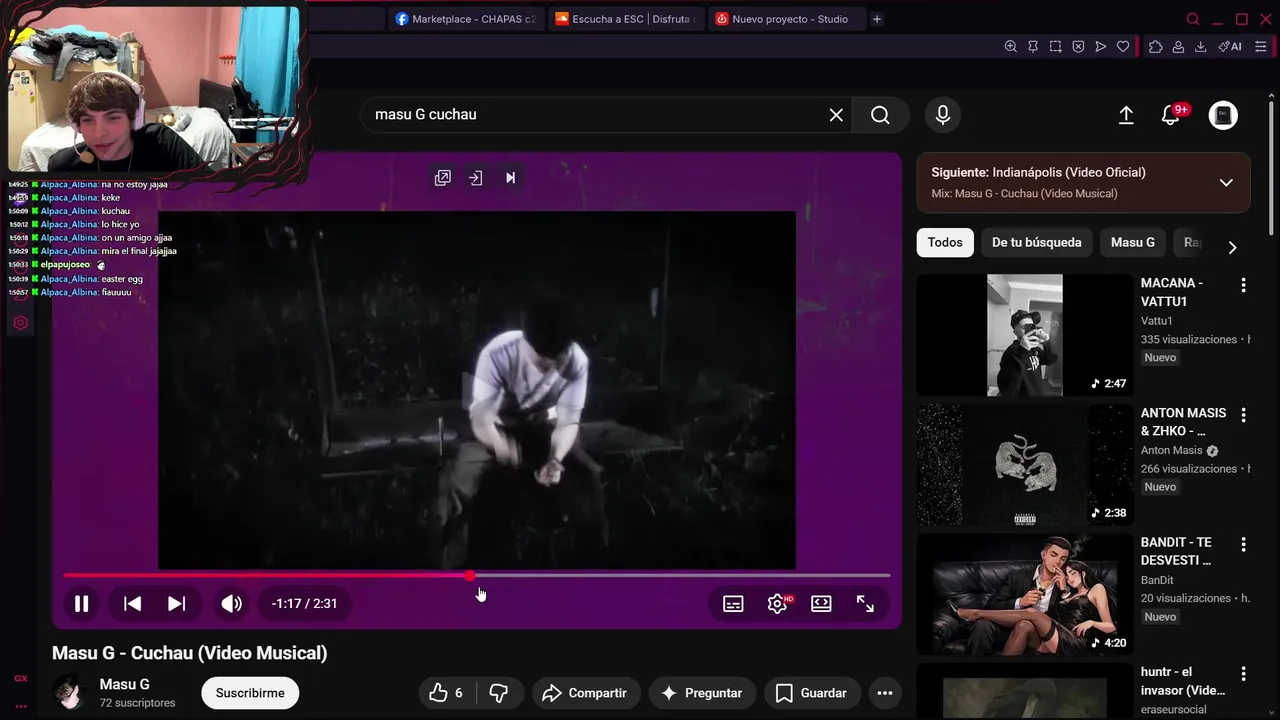Viewport: 1280px width, 720px height.
Task: Clear the search box text
Action: pos(836,115)
